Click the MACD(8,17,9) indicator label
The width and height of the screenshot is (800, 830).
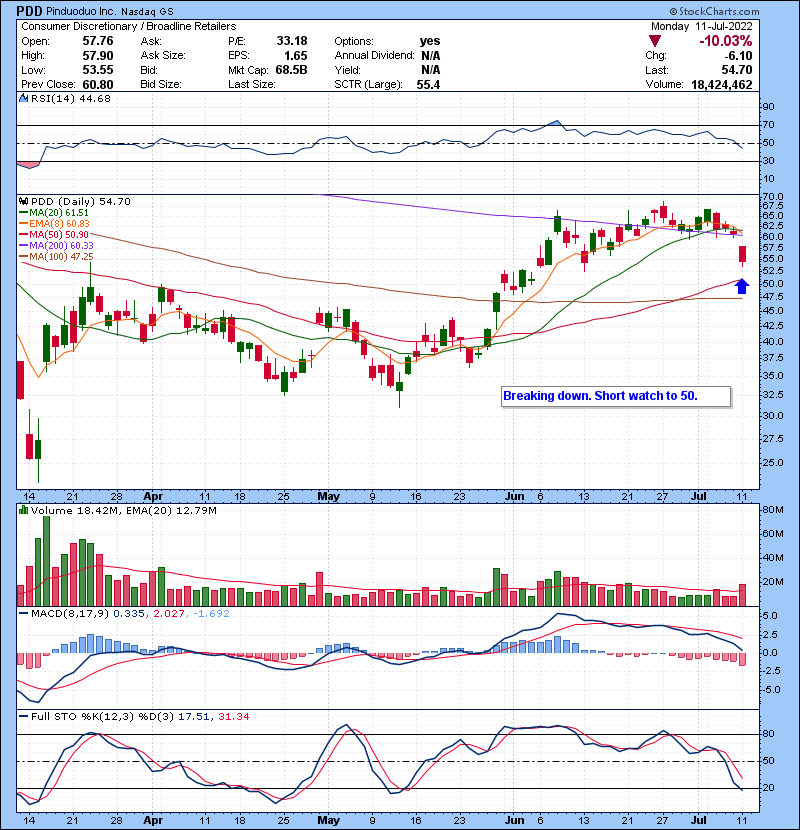coord(70,614)
